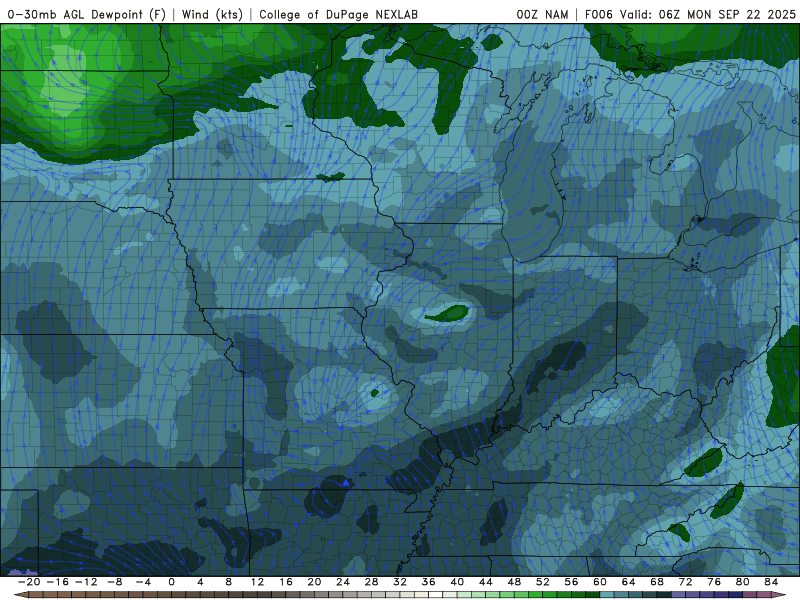The height and width of the screenshot is (600, 800).
Task: Click the 'College of DuPage NEXLAB' label
Action: tap(338, 14)
